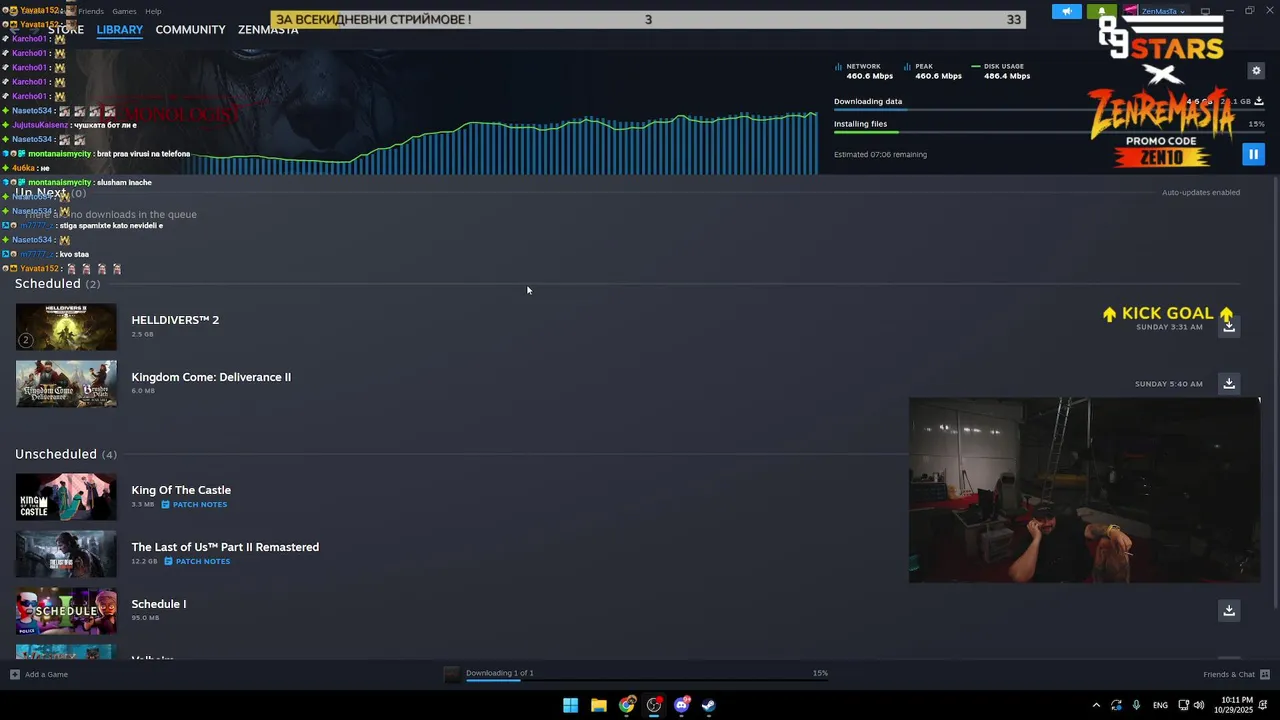Viewport: 1280px width, 720px height.
Task: Open Friends & Chat panel
Action: pos(1236,674)
